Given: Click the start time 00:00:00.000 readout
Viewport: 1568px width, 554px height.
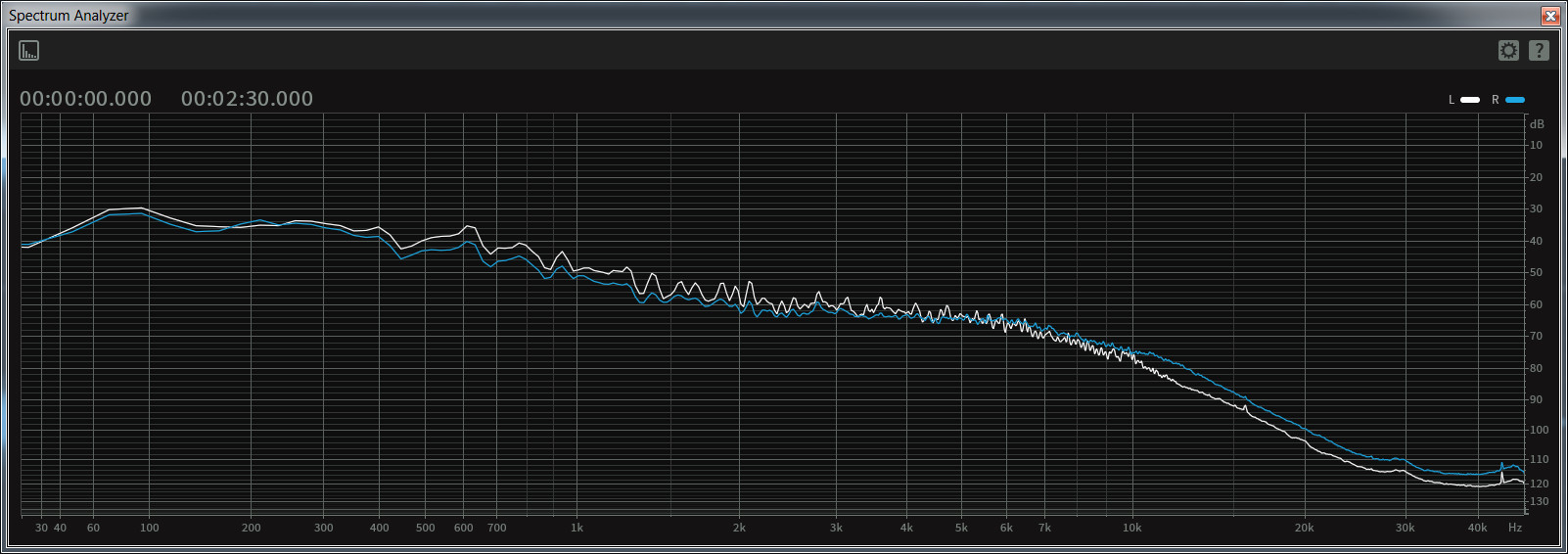Looking at the screenshot, I should (x=86, y=99).
